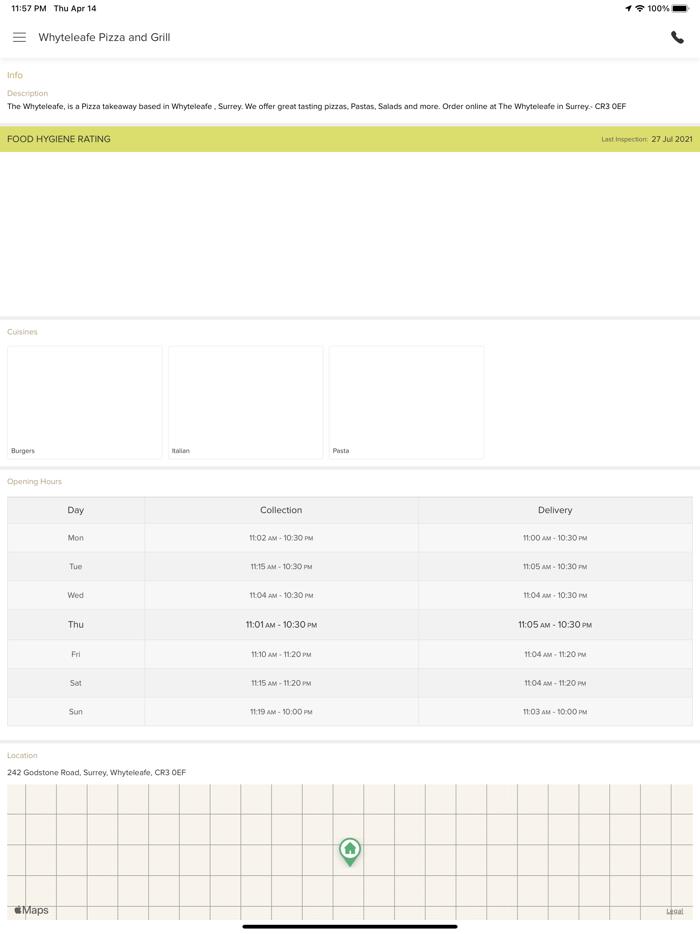Tap the Description label
The height and width of the screenshot is (934, 700).
[27, 94]
